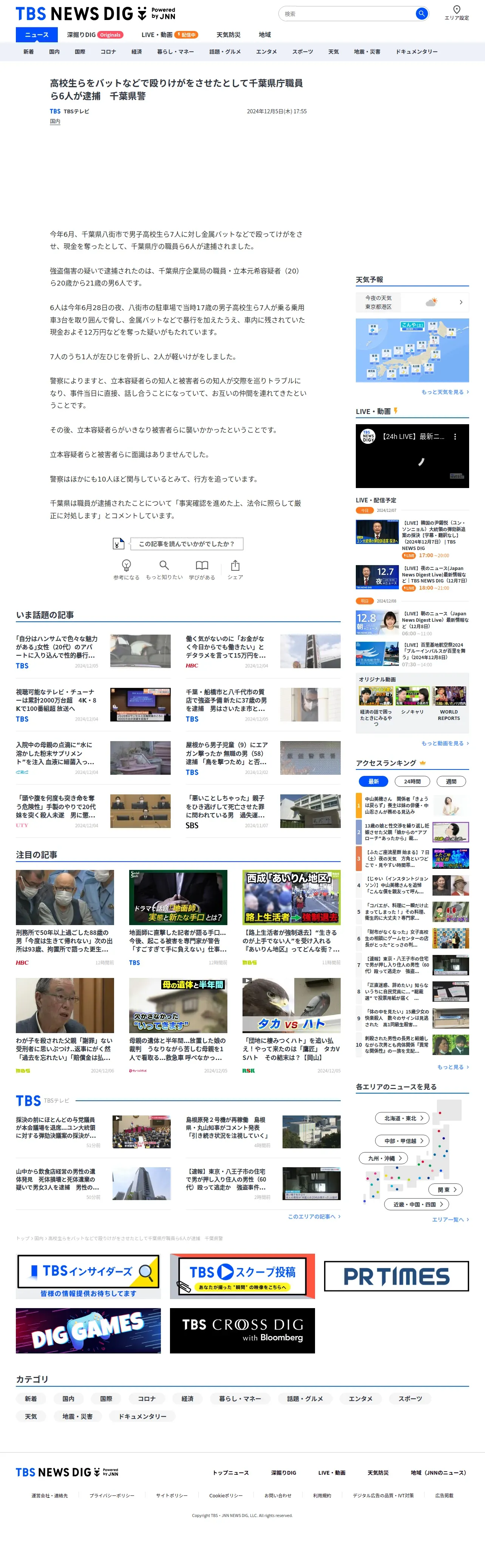Viewport: 485px width, 1568px height.
Task: Click the もっと知りたい magnifier reaction icon
Action: (x=164, y=565)
